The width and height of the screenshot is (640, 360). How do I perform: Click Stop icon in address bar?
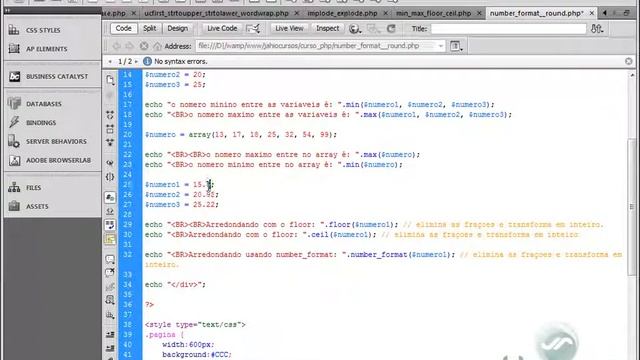(144, 46)
